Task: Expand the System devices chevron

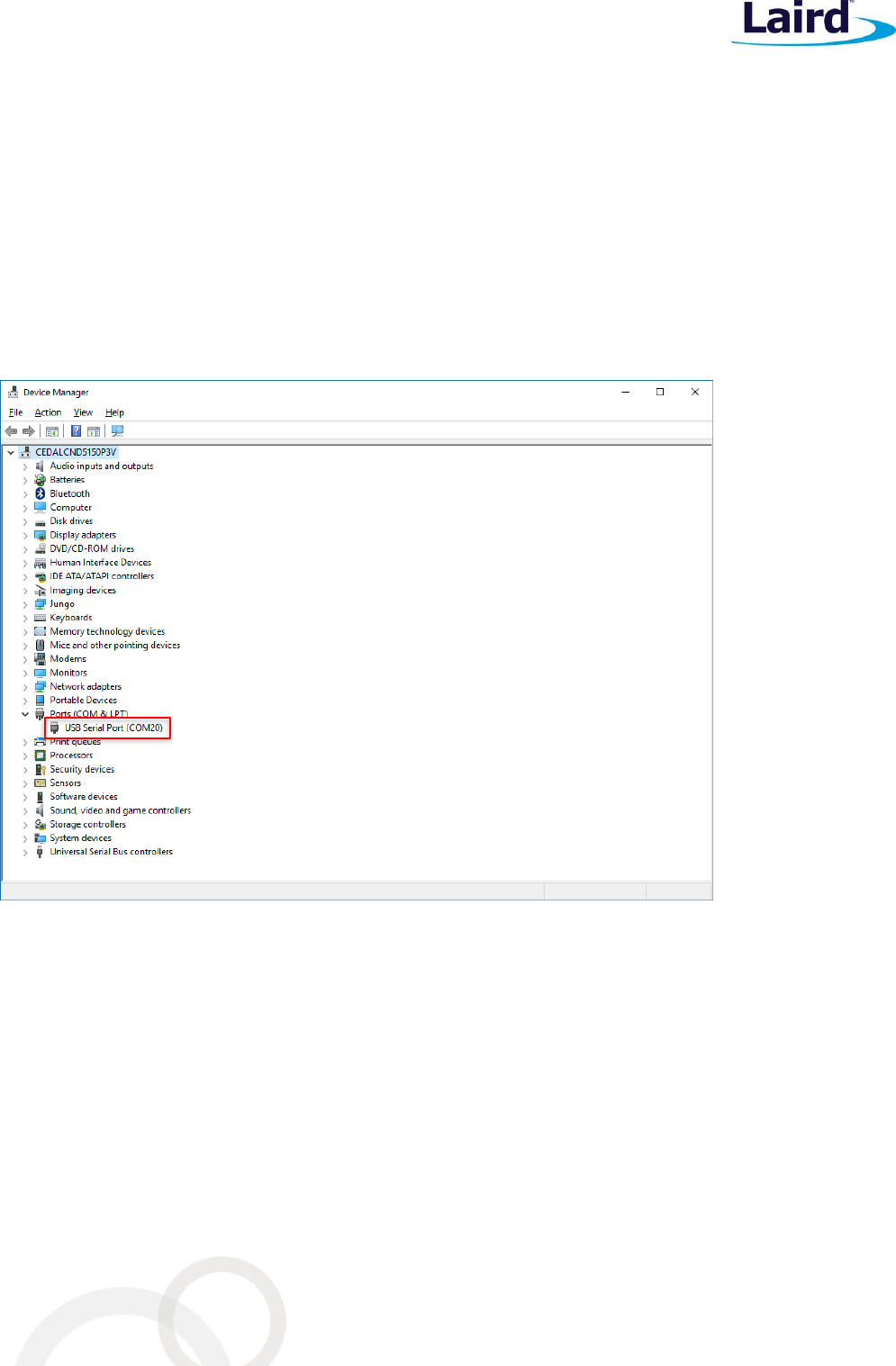Action: pyautogui.click(x=25, y=838)
